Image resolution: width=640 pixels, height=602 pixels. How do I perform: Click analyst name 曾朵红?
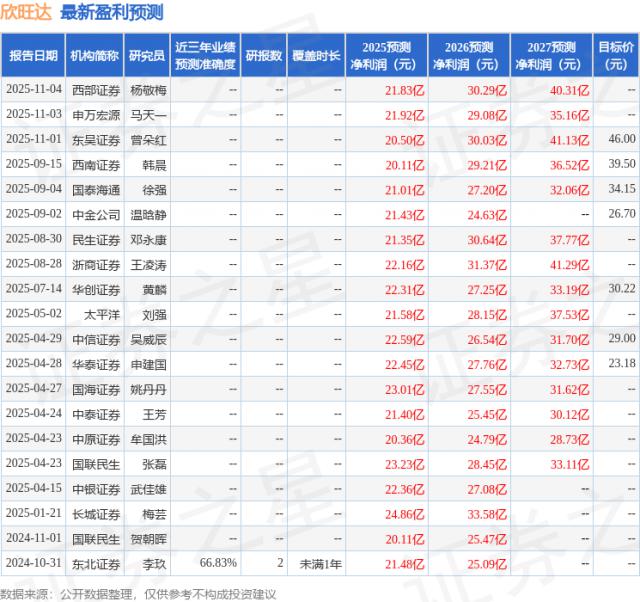click(x=148, y=138)
